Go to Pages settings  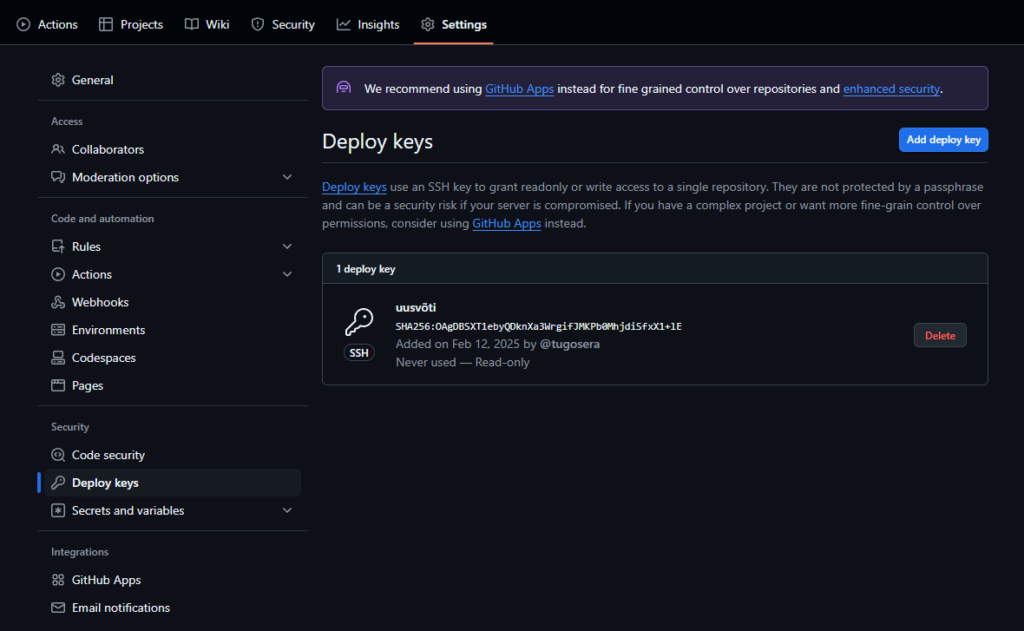(172, 385)
